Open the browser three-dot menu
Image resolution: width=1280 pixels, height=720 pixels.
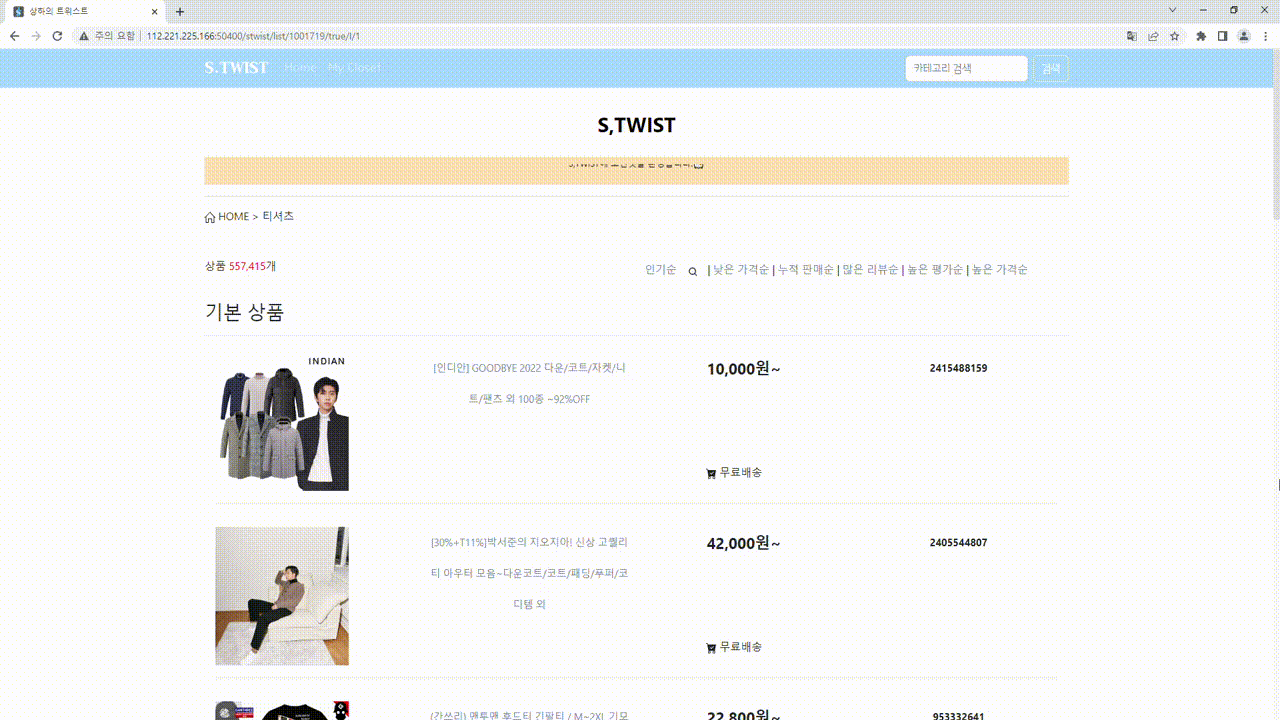point(1266,35)
